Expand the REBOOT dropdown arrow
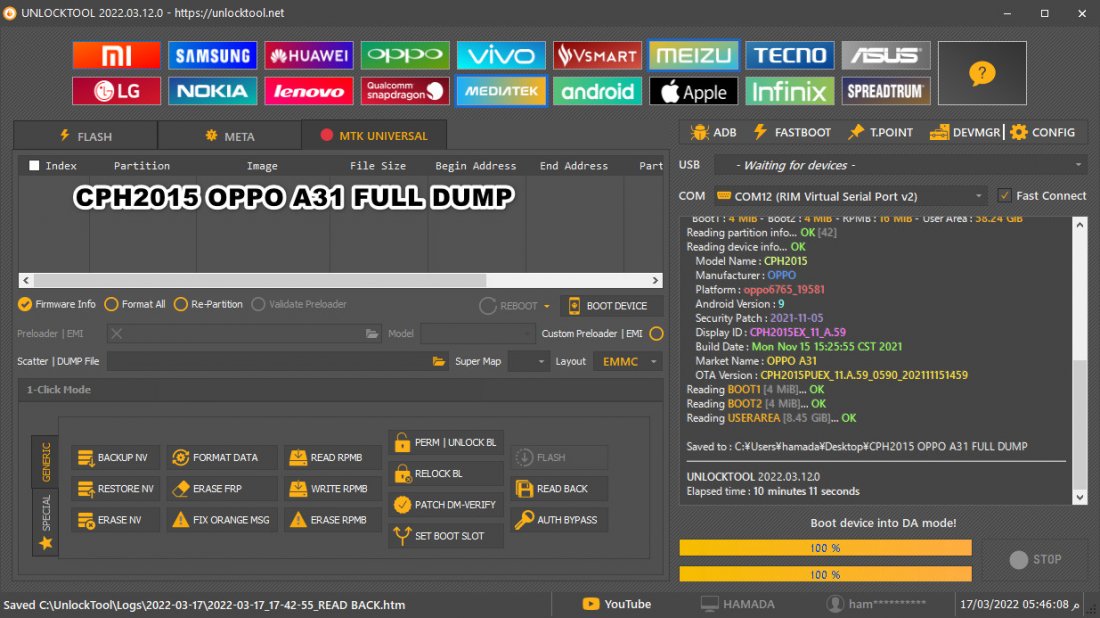Image resolution: width=1100 pixels, height=618 pixels. coord(546,307)
